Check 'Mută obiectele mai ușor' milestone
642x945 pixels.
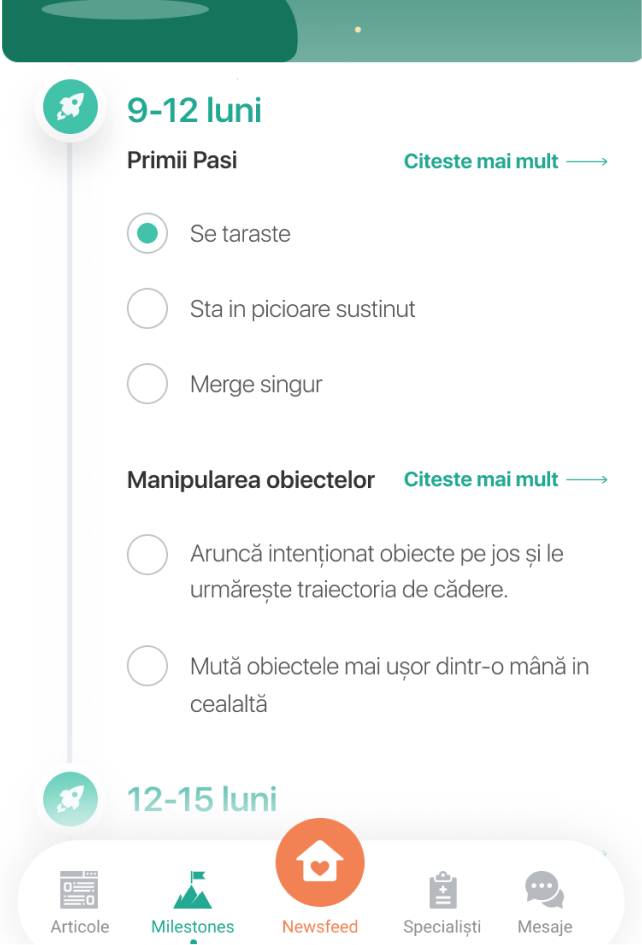click(x=147, y=666)
